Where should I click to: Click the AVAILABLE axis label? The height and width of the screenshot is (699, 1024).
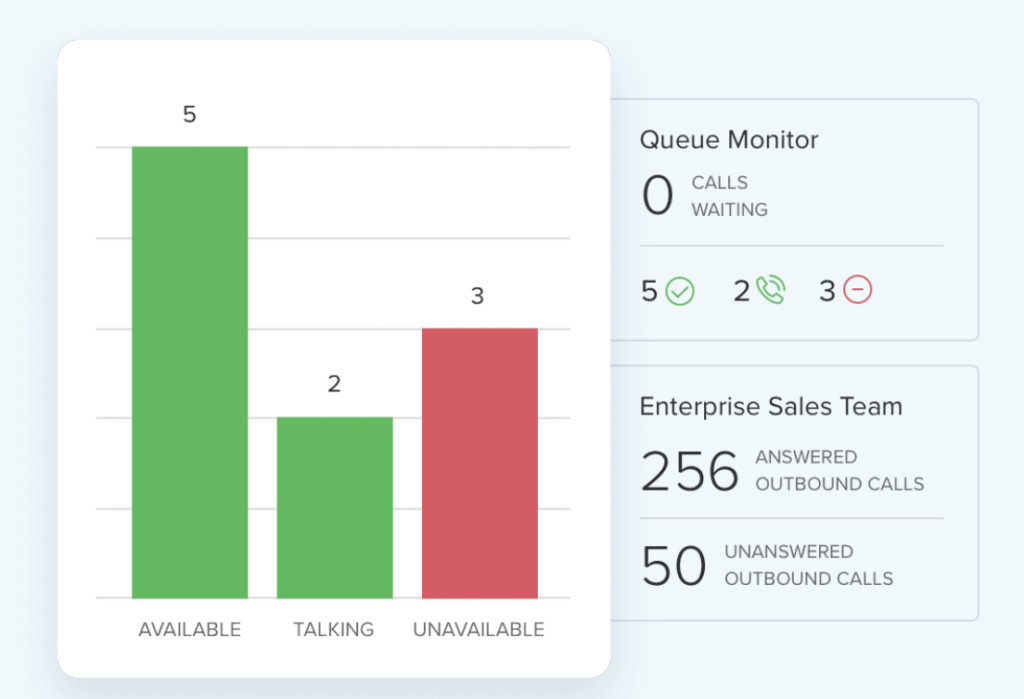tap(190, 630)
